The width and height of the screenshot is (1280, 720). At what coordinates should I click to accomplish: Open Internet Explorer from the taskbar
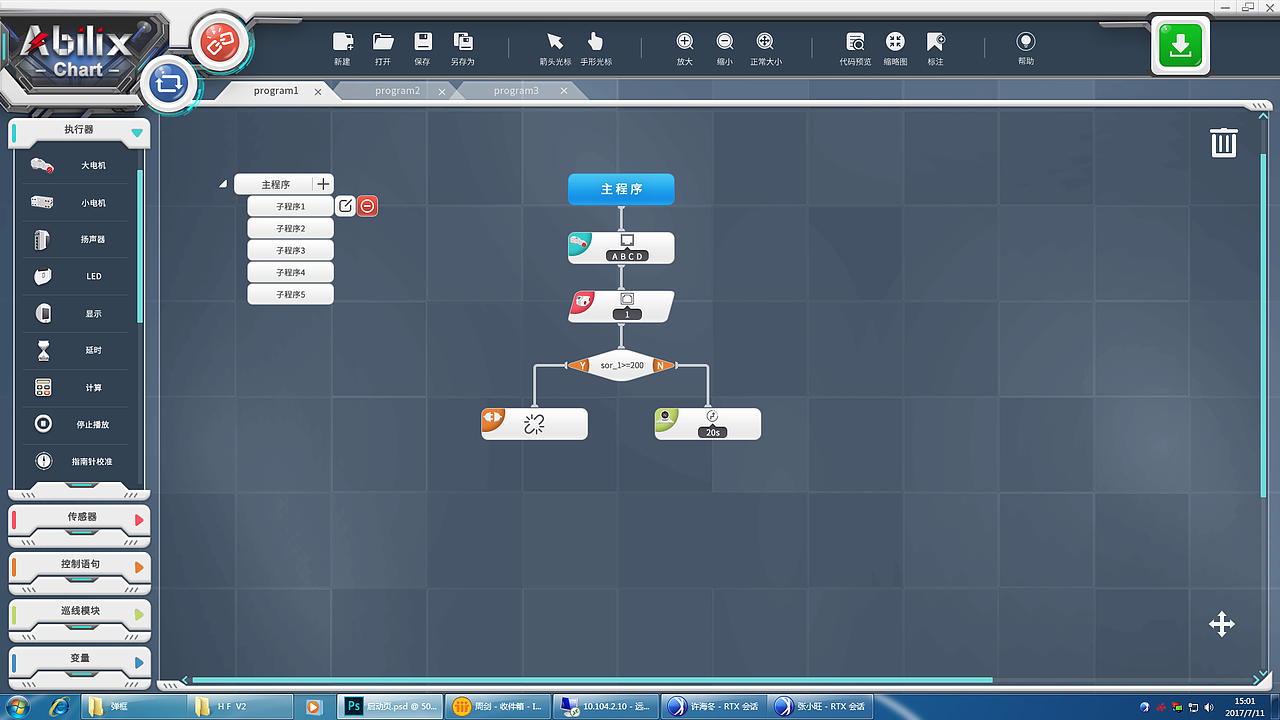click(62, 706)
